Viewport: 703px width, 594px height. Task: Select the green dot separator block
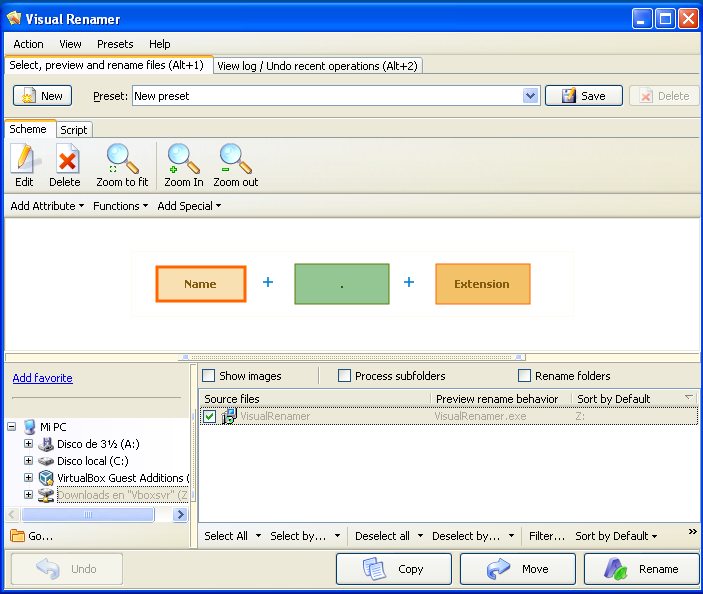[x=342, y=284]
